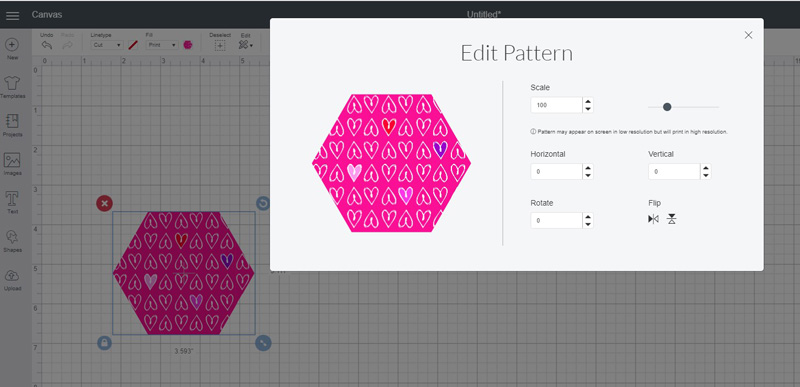The width and height of the screenshot is (800, 387).
Task: Click the red linetype color swatch
Action: click(133, 45)
